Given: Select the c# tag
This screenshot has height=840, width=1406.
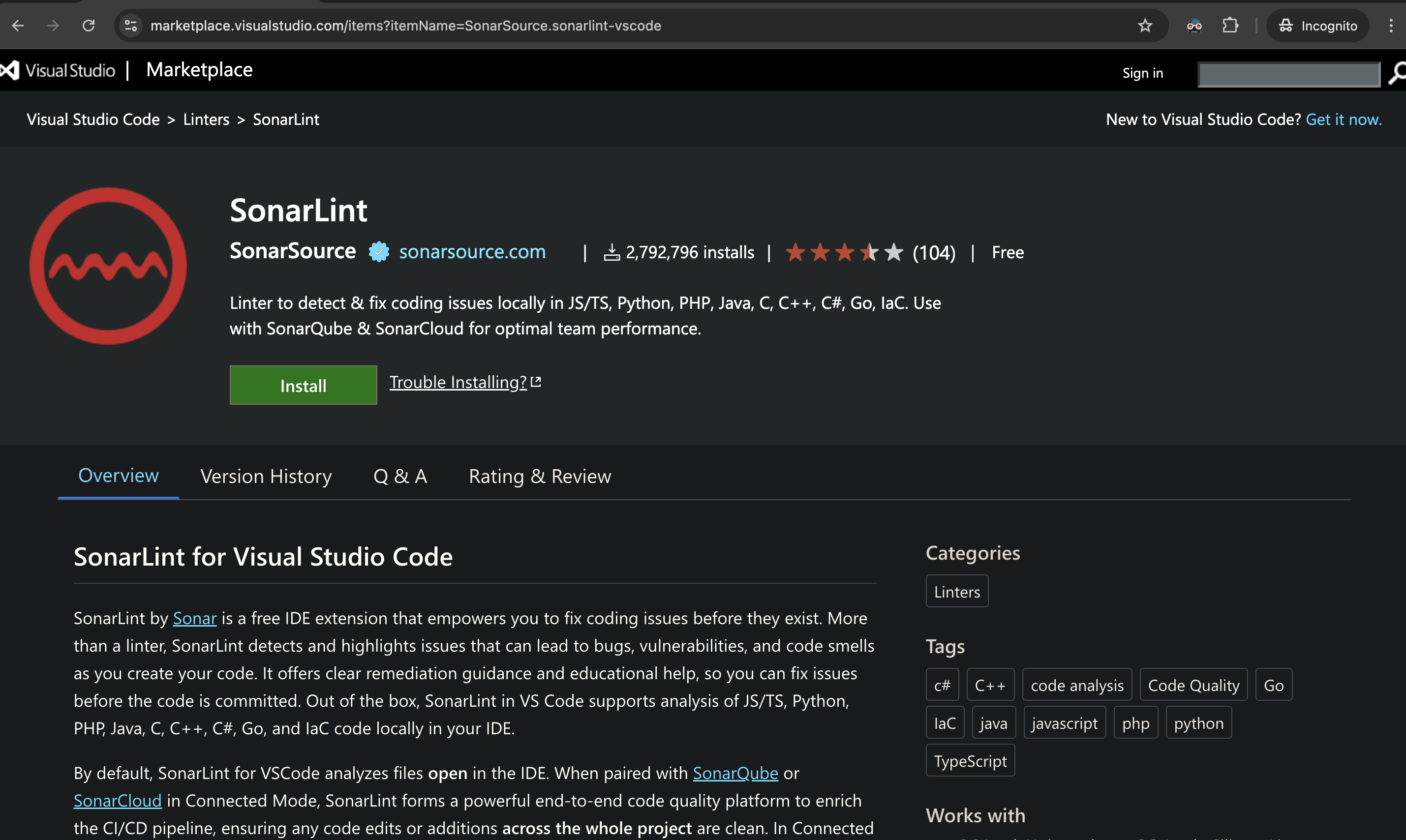Looking at the screenshot, I should pos(942,685).
